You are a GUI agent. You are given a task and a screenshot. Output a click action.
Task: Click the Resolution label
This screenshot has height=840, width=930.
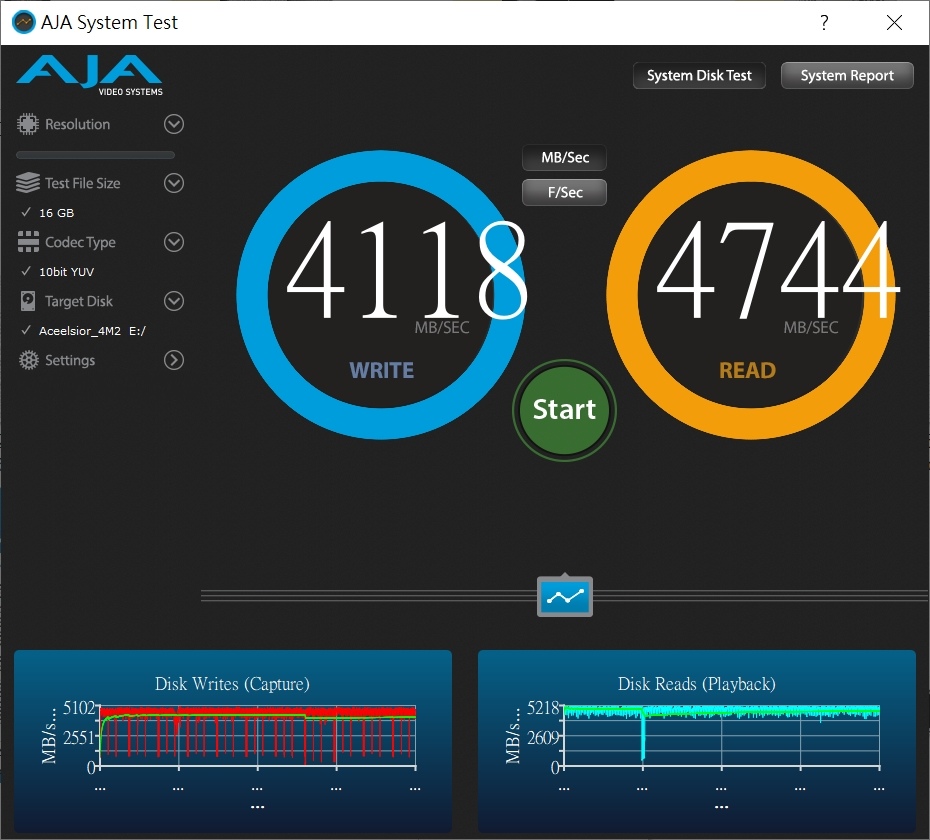(x=78, y=124)
